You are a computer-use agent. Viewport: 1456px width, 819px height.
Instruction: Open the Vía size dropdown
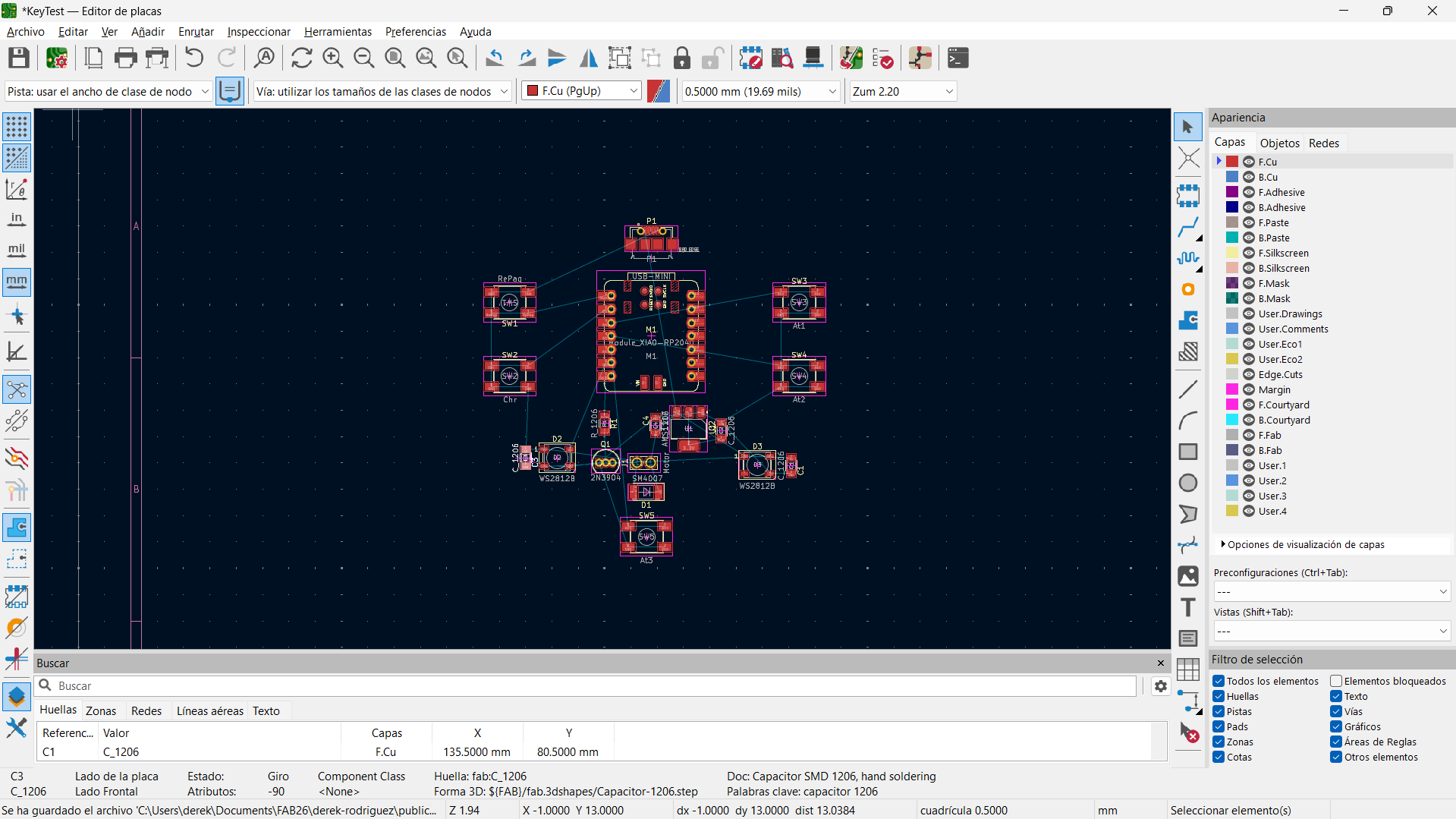click(x=382, y=91)
